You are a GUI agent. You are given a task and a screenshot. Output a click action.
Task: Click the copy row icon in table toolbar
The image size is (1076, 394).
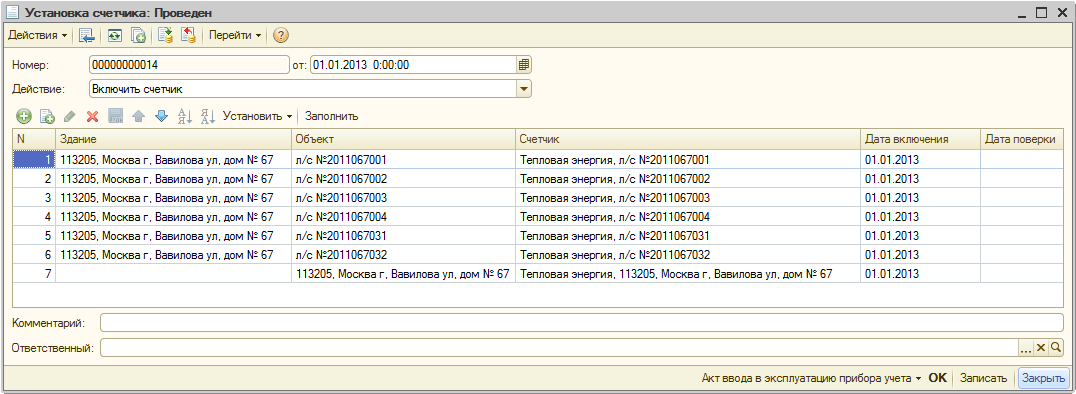coord(47,116)
